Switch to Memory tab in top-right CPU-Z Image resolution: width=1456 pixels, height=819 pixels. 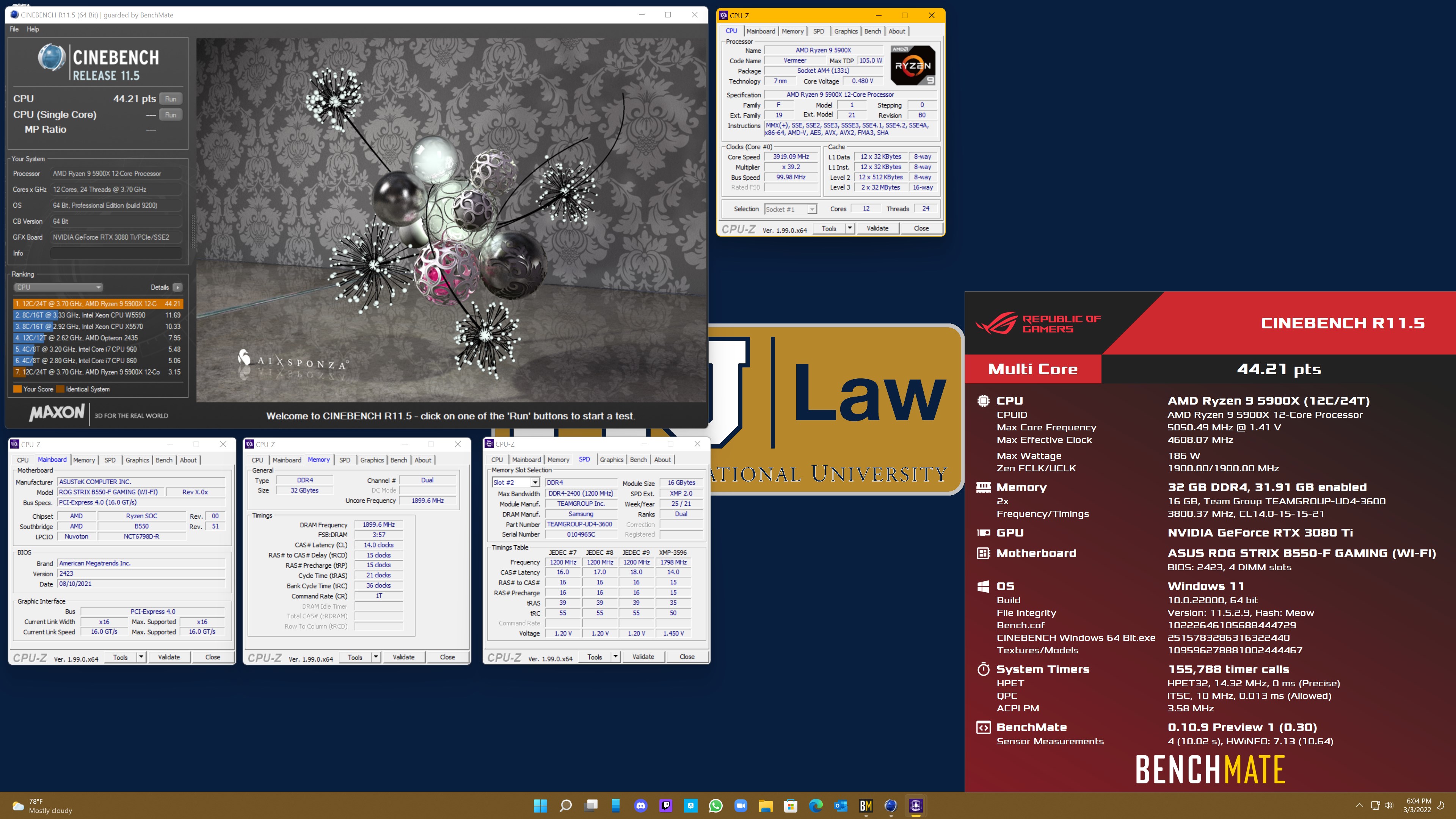[x=792, y=31]
